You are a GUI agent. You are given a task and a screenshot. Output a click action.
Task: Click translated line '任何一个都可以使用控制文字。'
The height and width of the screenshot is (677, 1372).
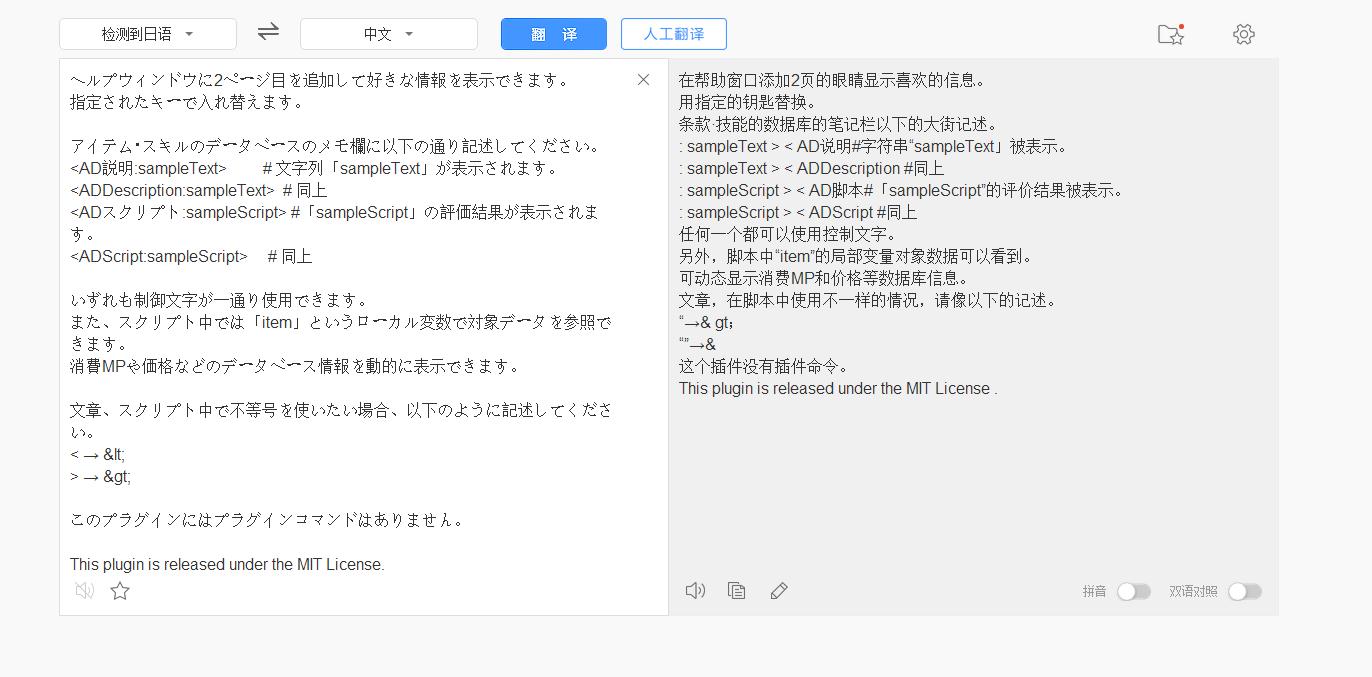tap(789, 234)
